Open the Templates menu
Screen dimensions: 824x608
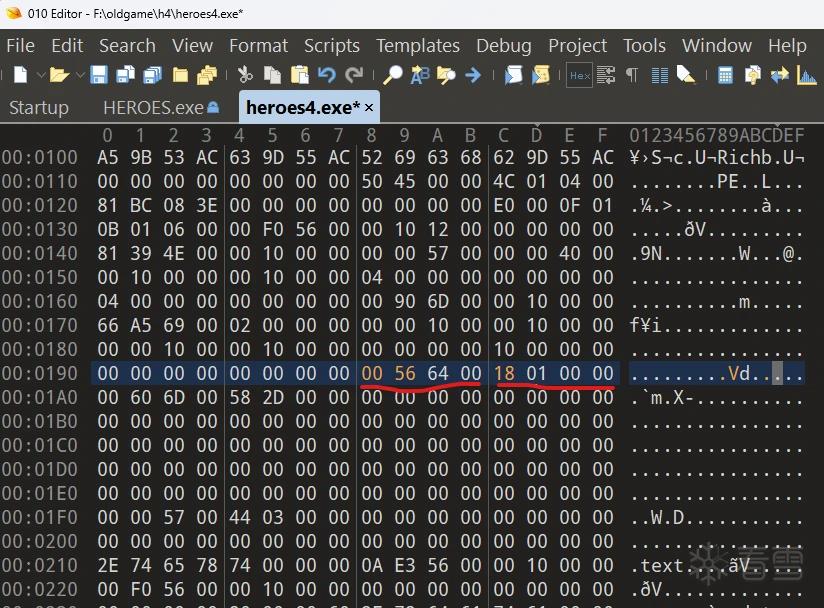[418, 46]
